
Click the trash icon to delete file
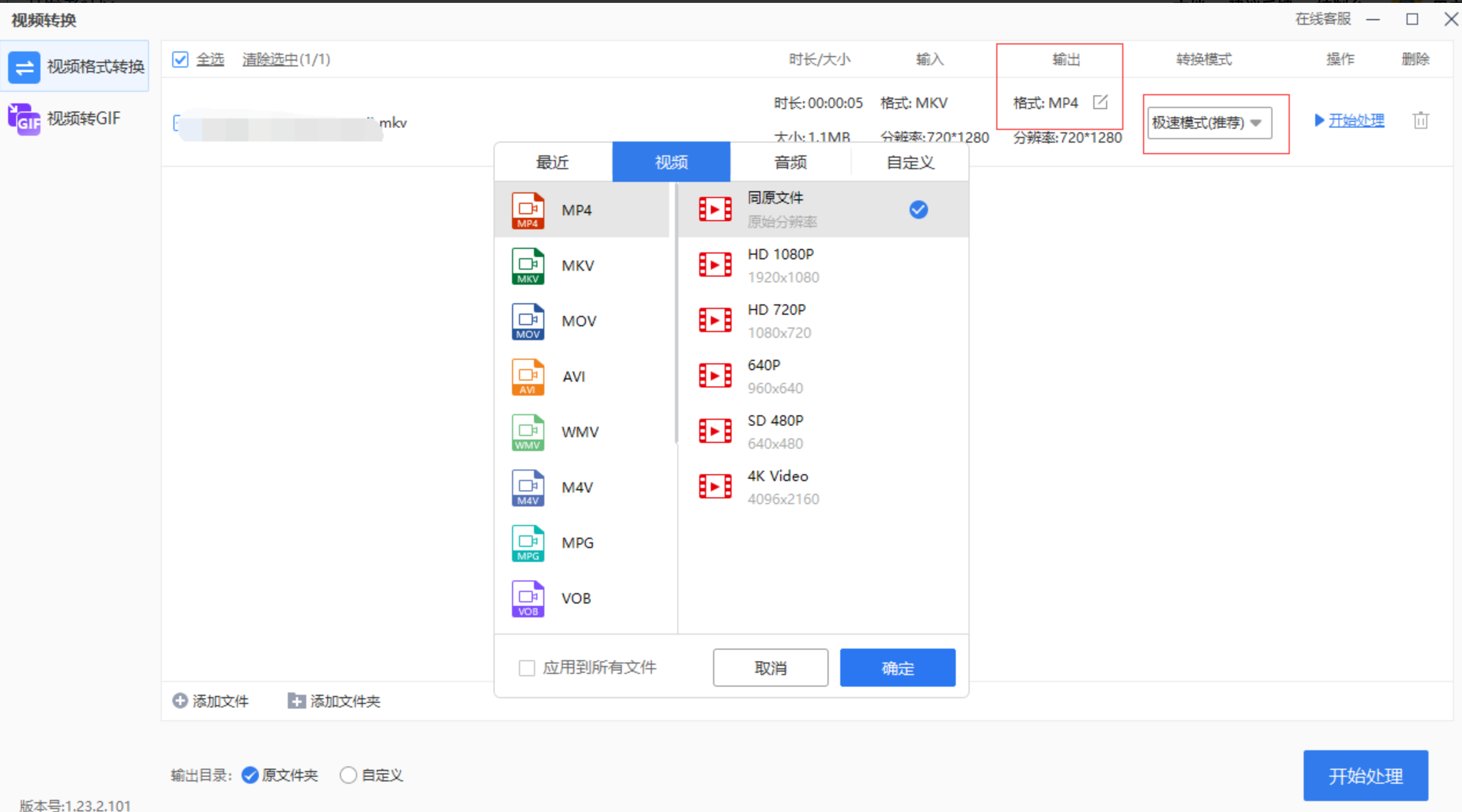coord(1420,121)
